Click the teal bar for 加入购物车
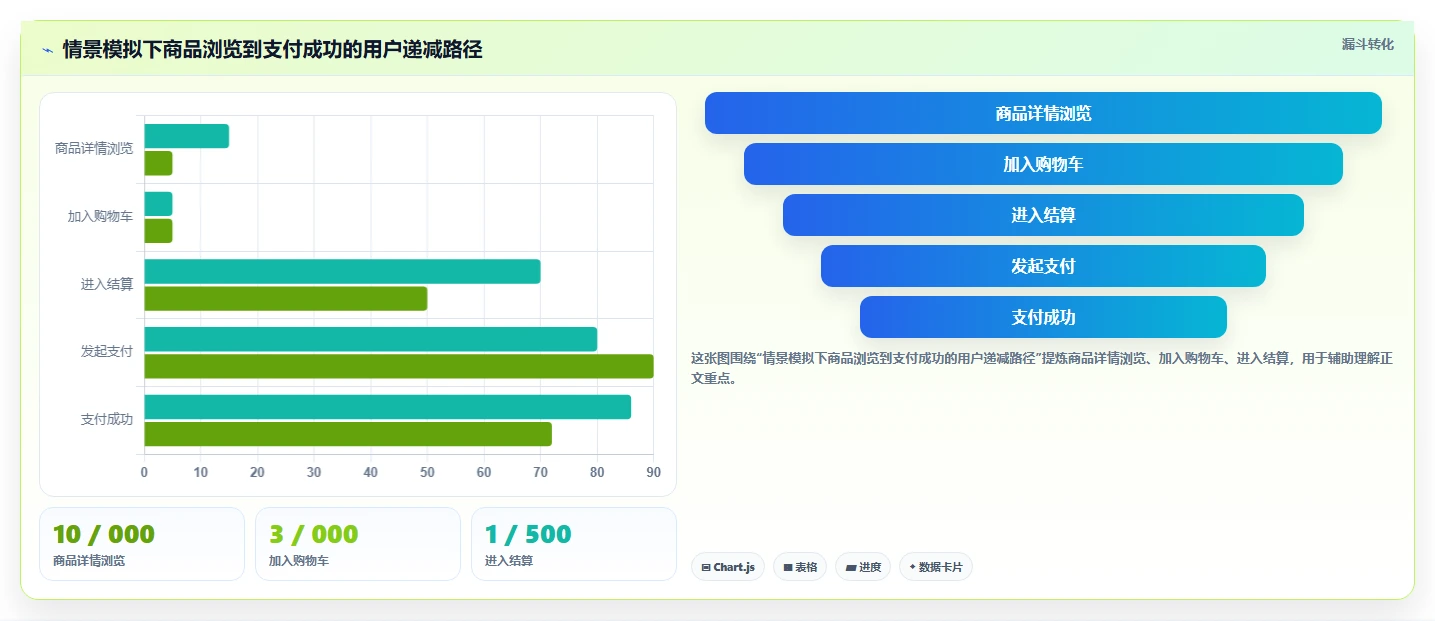Image resolution: width=1435 pixels, height=621 pixels. click(x=159, y=204)
